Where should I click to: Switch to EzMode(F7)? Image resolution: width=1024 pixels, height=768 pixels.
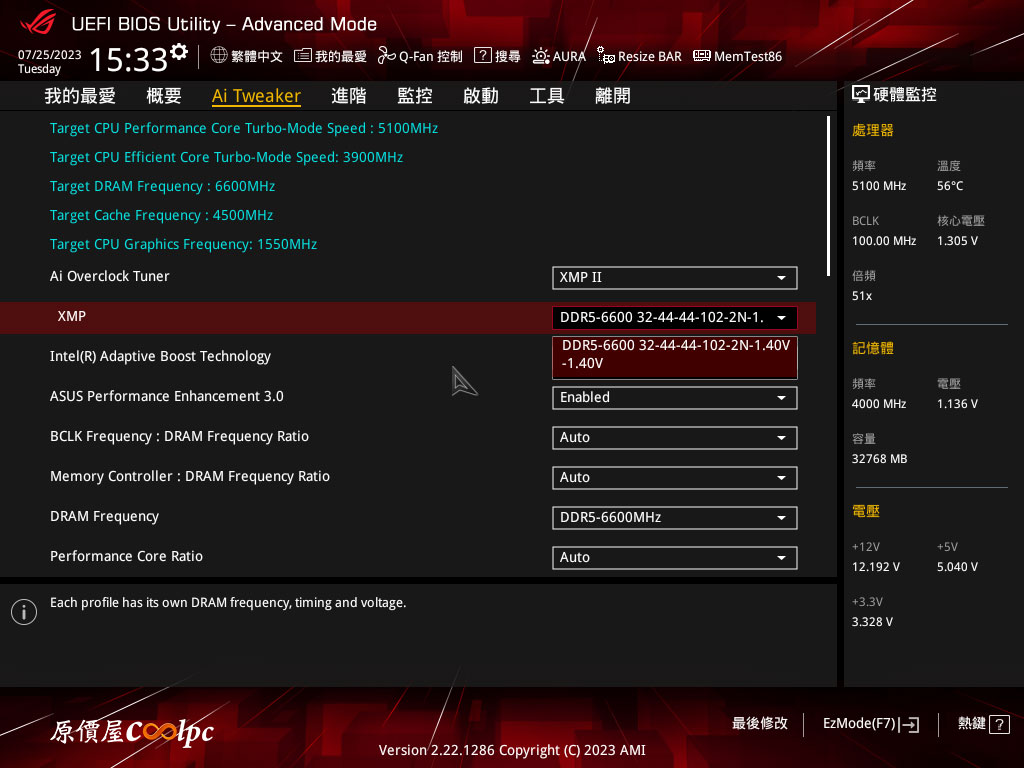click(x=871, y=724)
